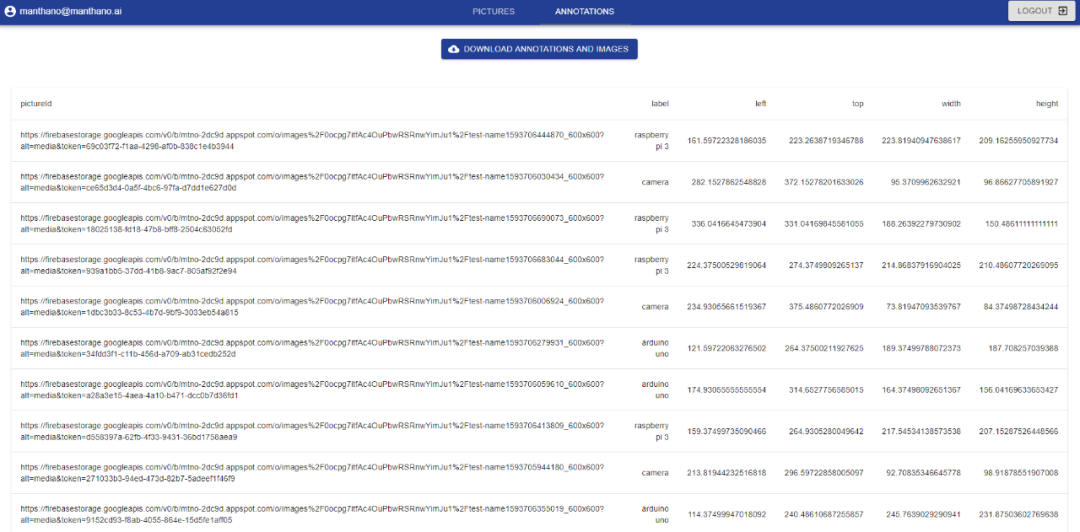Click the user account avatar icon

click(10, 11)
